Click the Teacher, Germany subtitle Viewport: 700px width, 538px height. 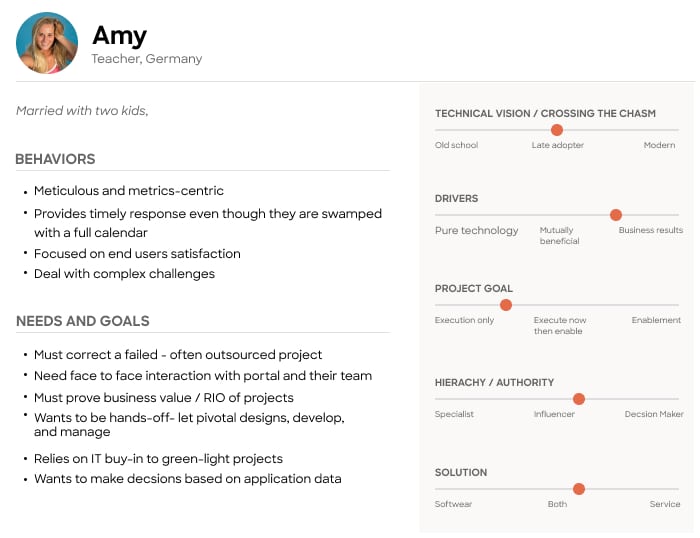pyautogui.click(x=147, y=58)
